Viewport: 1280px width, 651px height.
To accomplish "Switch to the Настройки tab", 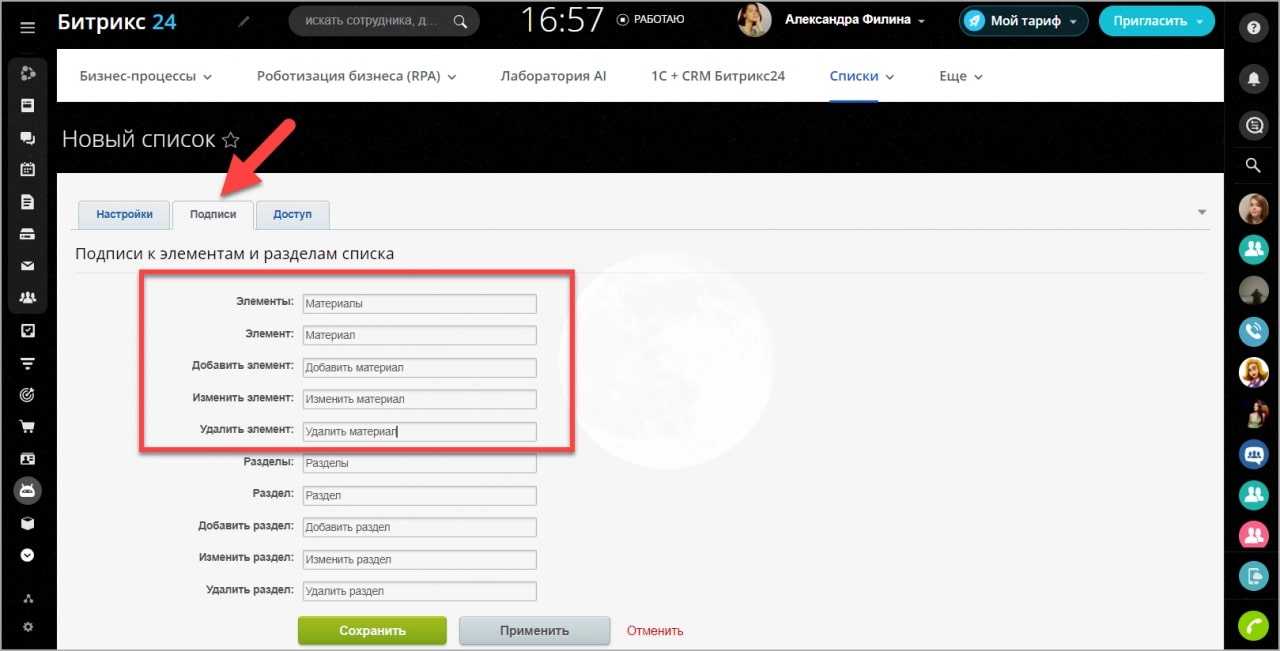I will point(124,214).
